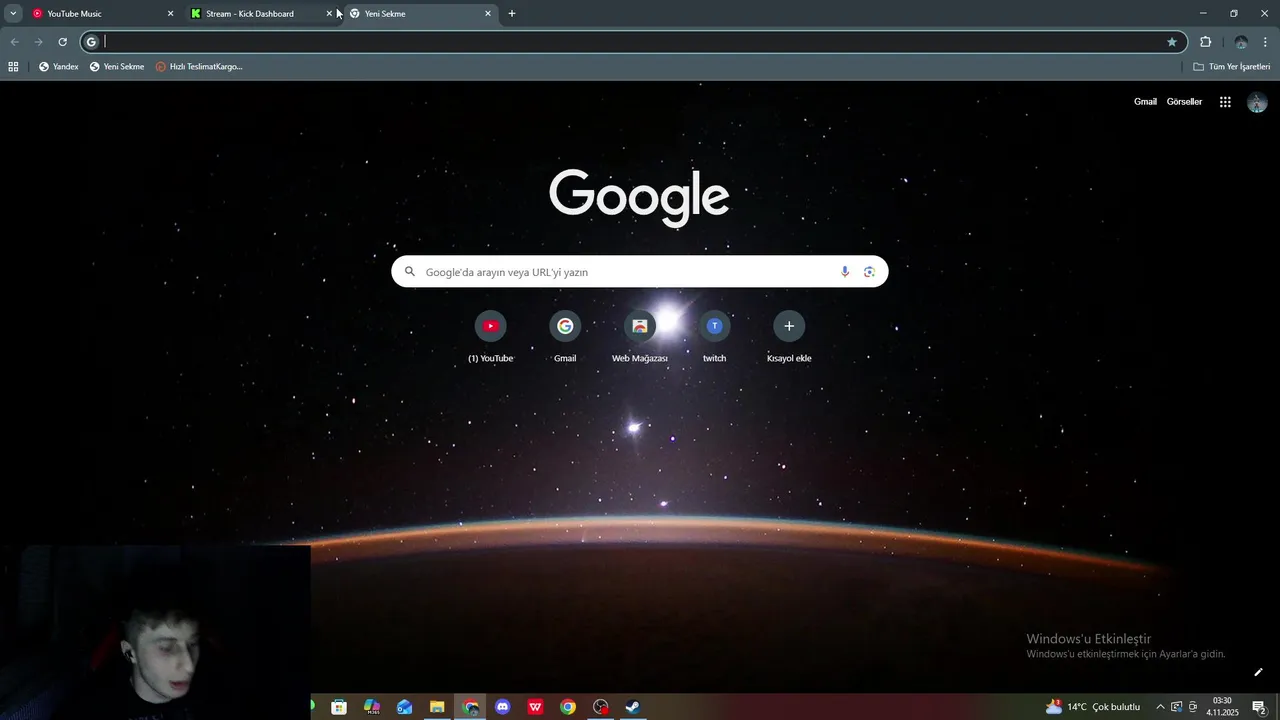The width and height of the screenshot is (1280, 720).
Task: Open Microsoft Store in taskbar
Action: [x=339, y=707]
